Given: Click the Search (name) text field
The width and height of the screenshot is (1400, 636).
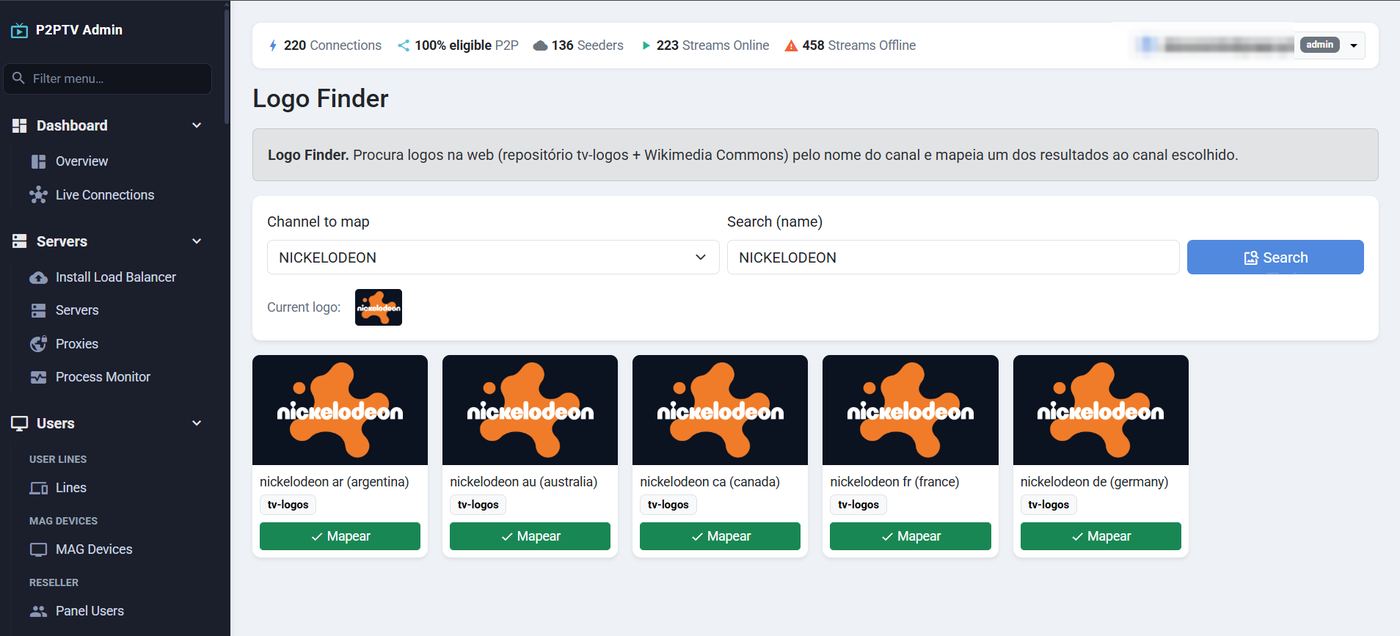Looking at the screenshot, I should (953, 257).
